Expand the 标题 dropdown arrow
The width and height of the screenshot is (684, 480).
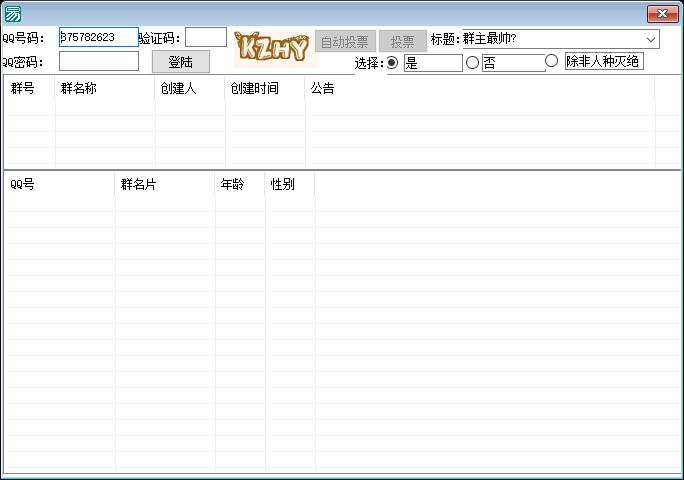pyautogui.click(x=651, y=39)
